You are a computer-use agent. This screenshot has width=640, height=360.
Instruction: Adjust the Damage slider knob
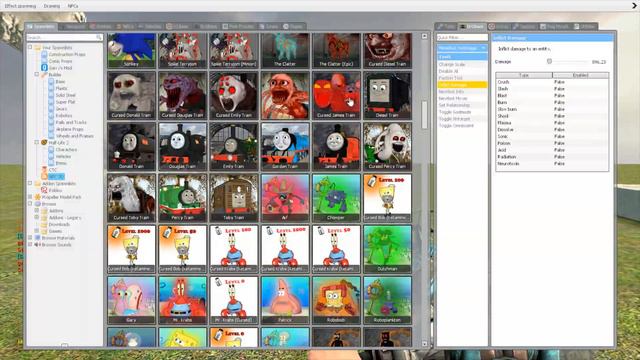tap(549, 61)
